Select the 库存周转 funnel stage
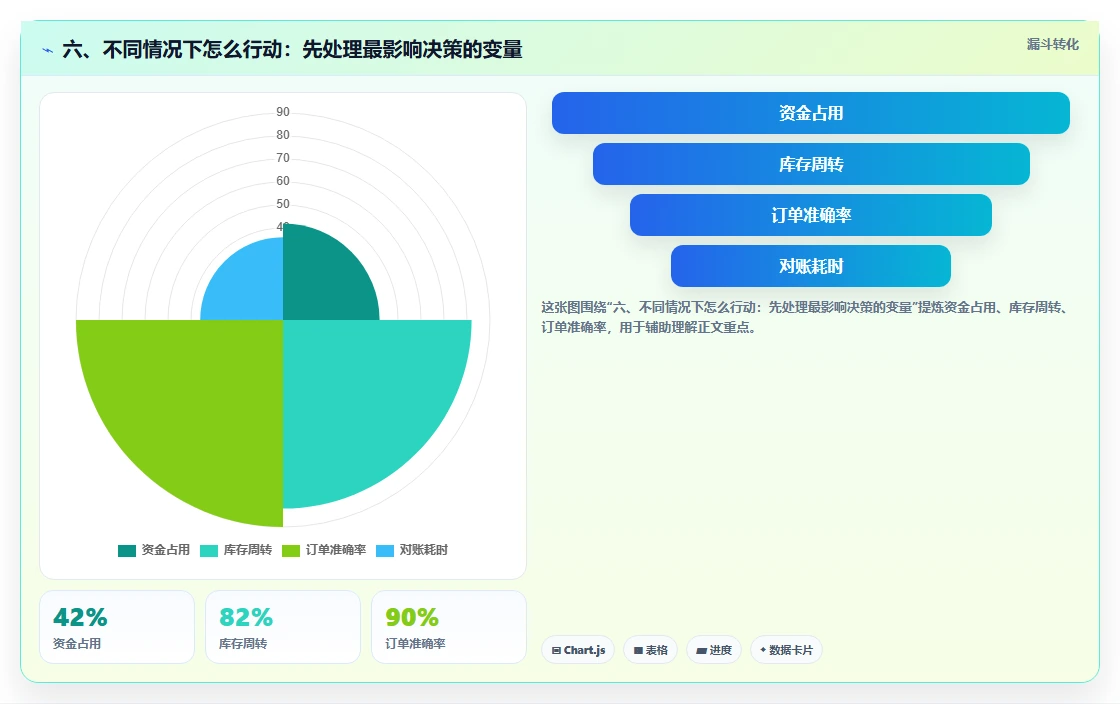1120x704 pixels. click(811, 164)
